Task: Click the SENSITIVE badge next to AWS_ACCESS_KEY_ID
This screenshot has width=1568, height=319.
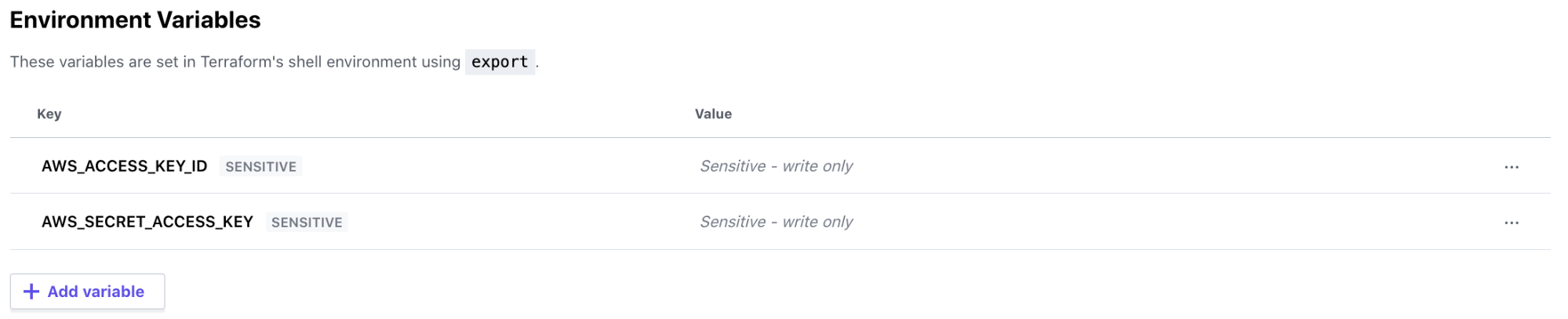Action: pos(260,166)
